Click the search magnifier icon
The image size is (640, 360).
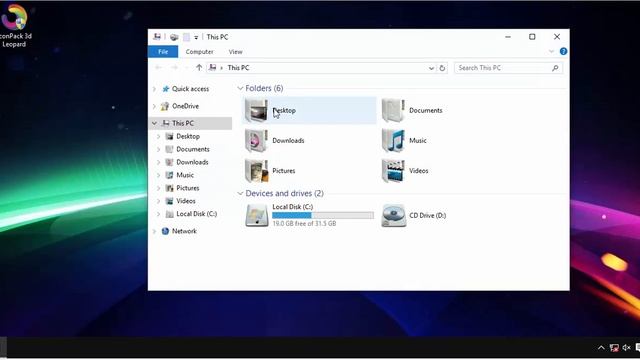pyautogui.click(x=555, y=68)
